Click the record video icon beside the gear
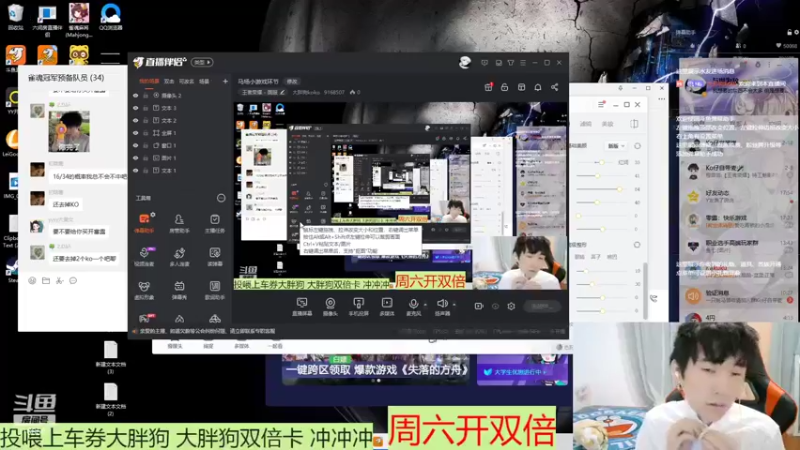Image resolution: width=800 pixels, height=450 pixels. click(x=479, y=306)
